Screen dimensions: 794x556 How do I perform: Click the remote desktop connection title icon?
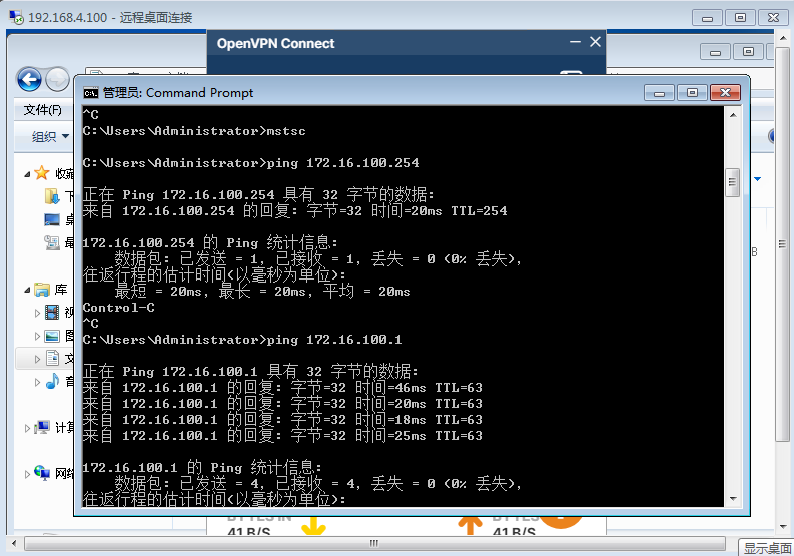14,17
